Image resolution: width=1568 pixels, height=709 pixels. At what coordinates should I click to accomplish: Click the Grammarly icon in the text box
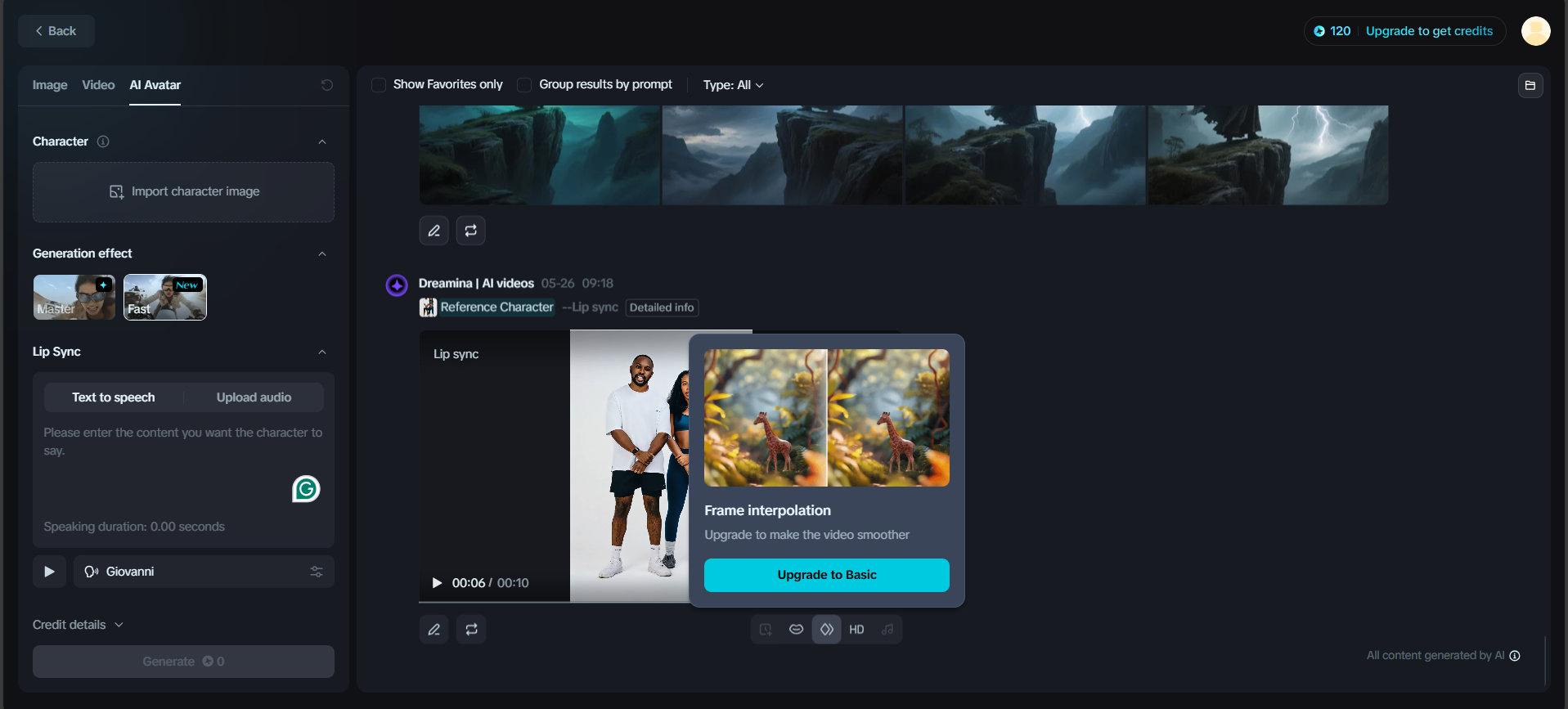pos(306,489)
